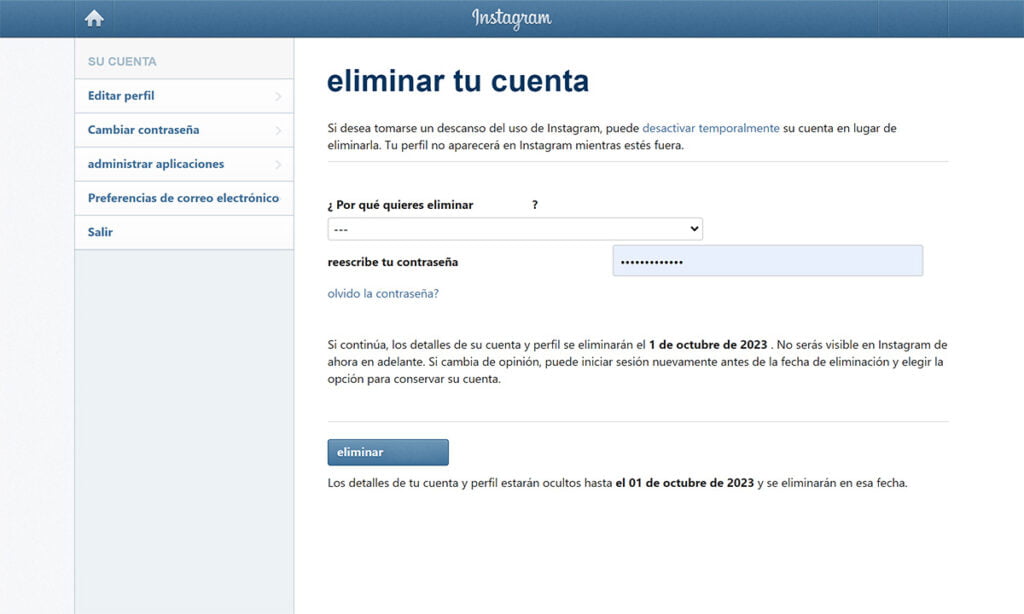Click chevron next to Editar perfil
The height and width of the screenshot is (614, 1024).
[x=278, y=97]
